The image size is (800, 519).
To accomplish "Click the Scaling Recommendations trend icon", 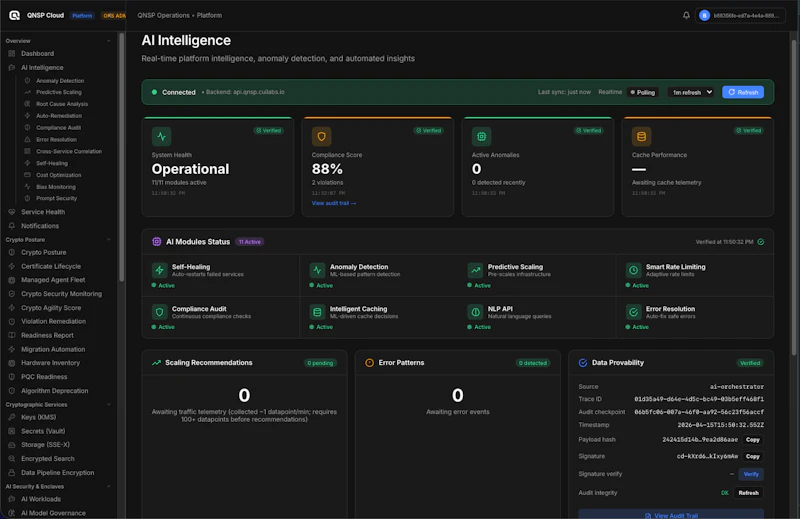I will pyautogui.click(x=156, y=363).
